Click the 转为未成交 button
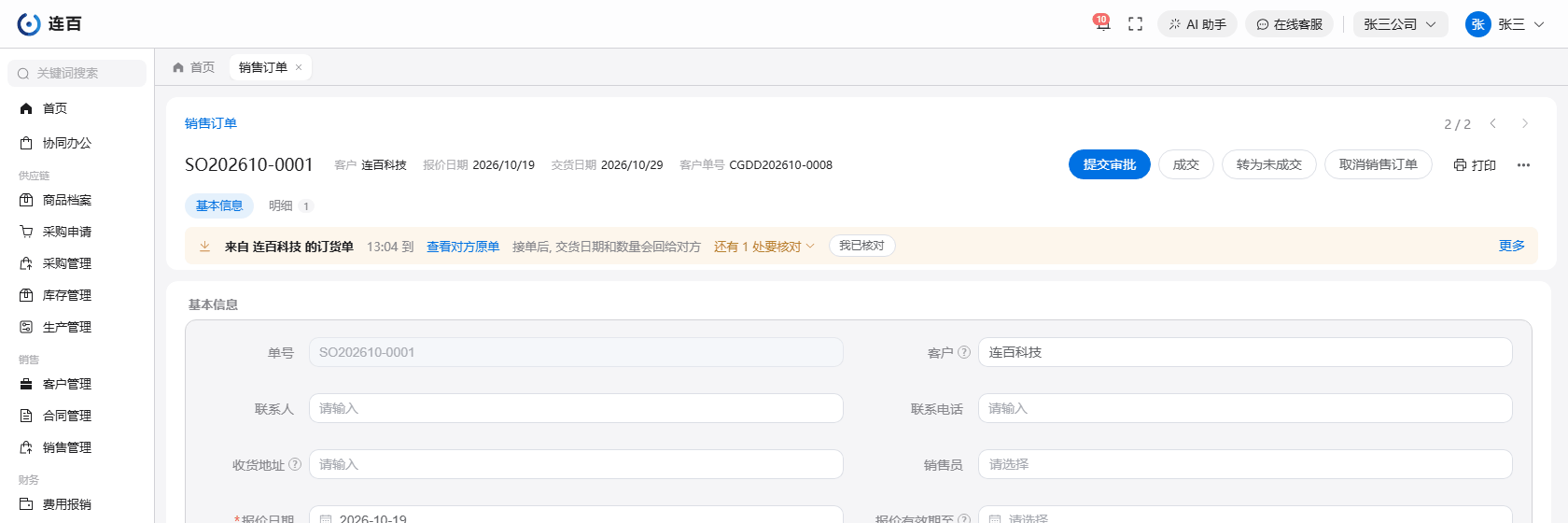 [x=1269, y=164]
